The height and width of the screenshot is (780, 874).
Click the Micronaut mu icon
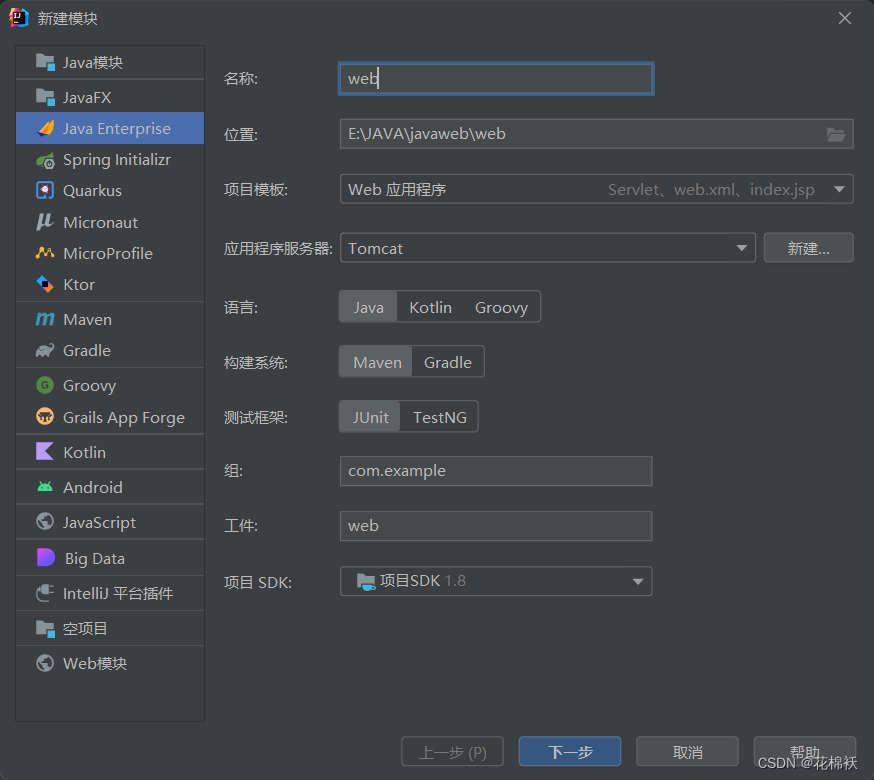(x=45, y=222)
